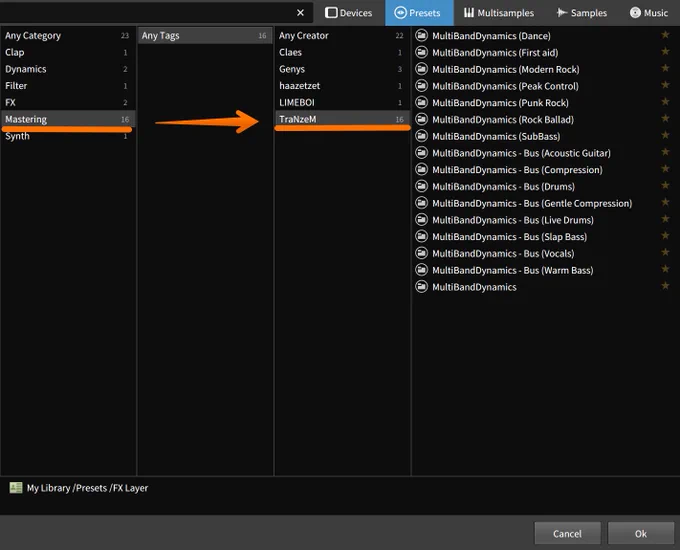Click preset icon for Bus (Vocals)
This screenshot has width=680, height=550.
[x=422, y=253]
